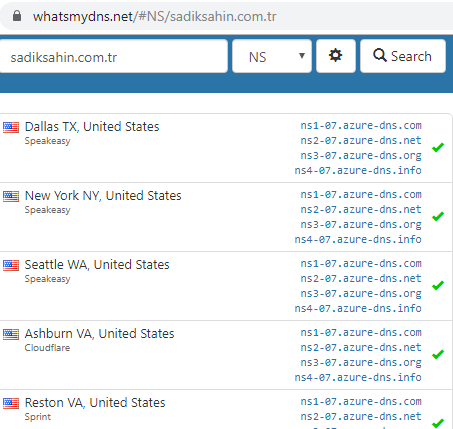The height and width of the screenshot is (429, 453).
Task: Click ns4-07.azure-dns.info in New York row
Action: [x=358, y=240]
